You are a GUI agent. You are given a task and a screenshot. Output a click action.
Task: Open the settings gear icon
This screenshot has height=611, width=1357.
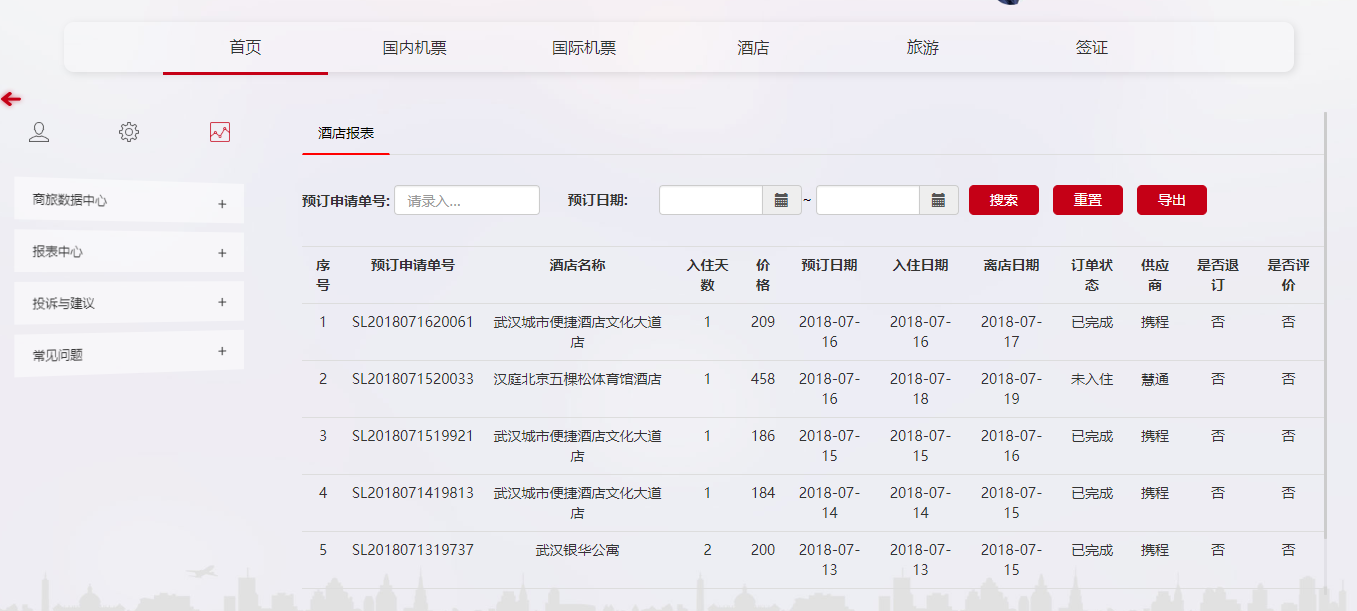pyautogui.click(x=129, y=132)
